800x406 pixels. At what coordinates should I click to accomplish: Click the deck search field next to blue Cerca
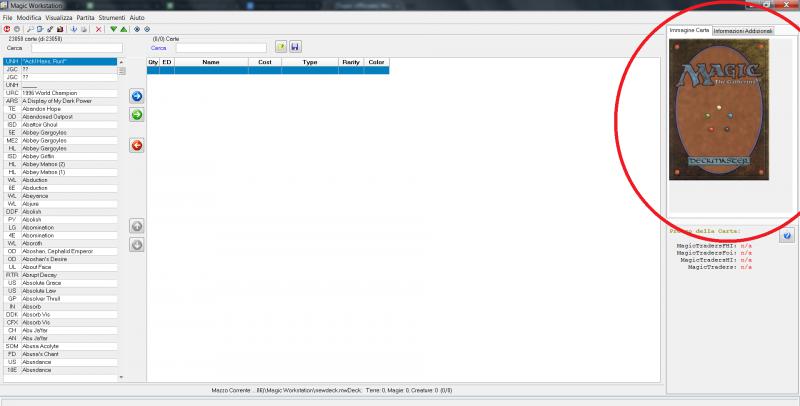(221, 47)
